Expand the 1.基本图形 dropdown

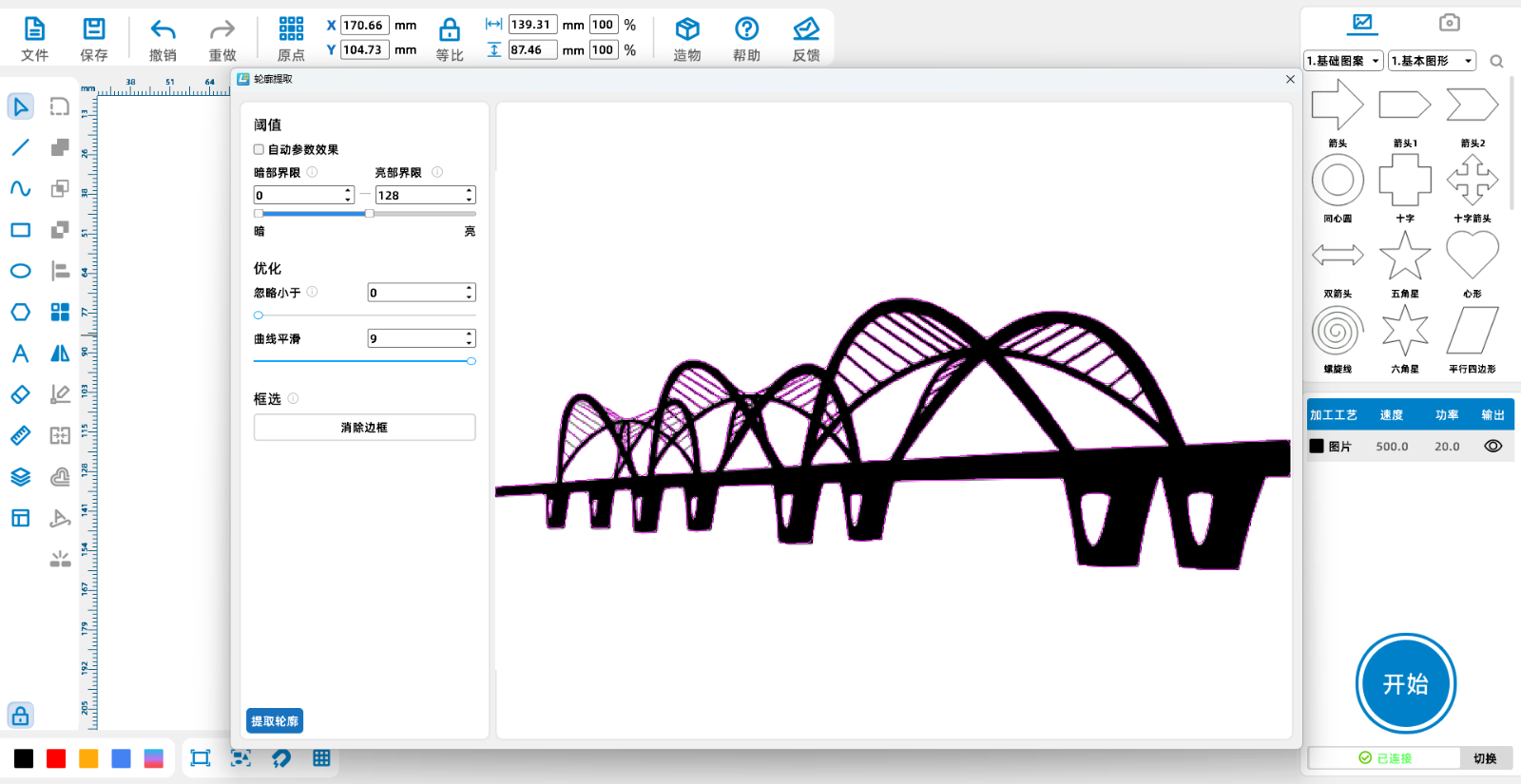1432,61
